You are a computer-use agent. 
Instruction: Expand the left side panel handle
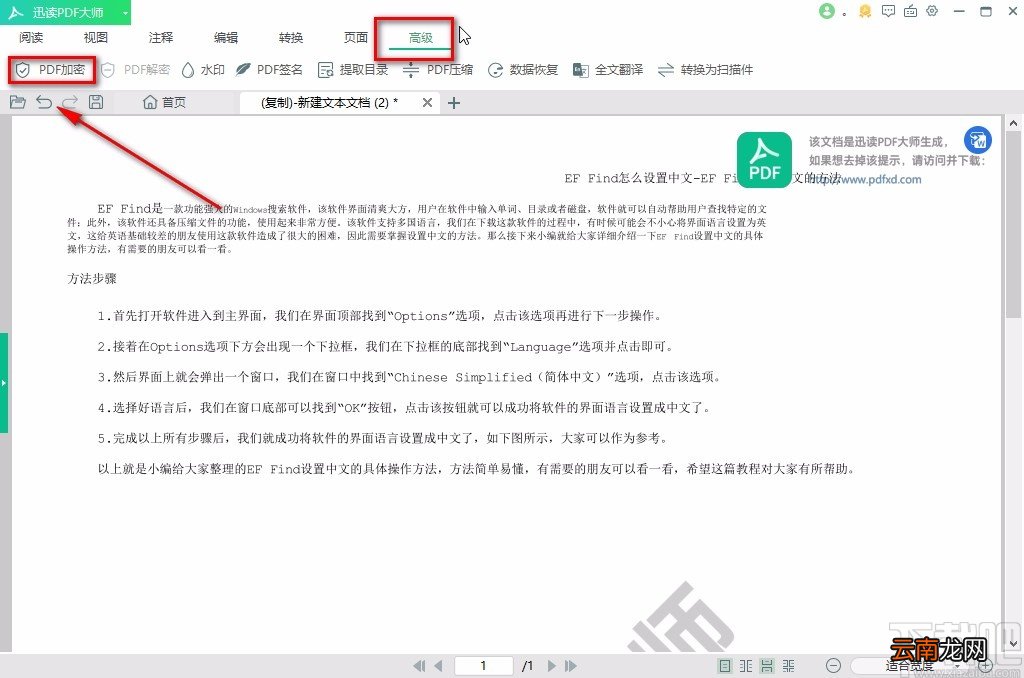tap(3, 383)
